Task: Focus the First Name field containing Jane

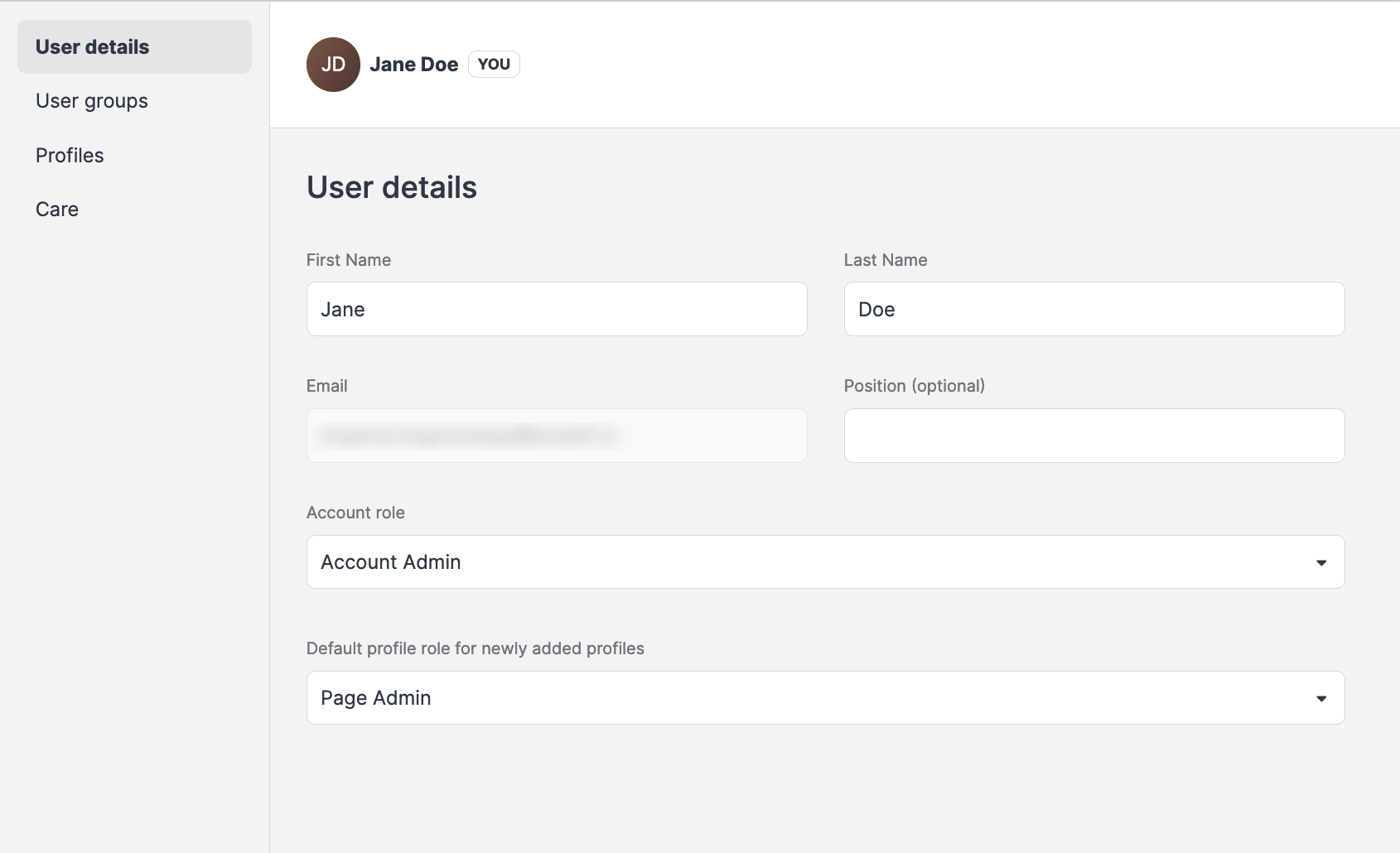Action: tap(557, 309)
